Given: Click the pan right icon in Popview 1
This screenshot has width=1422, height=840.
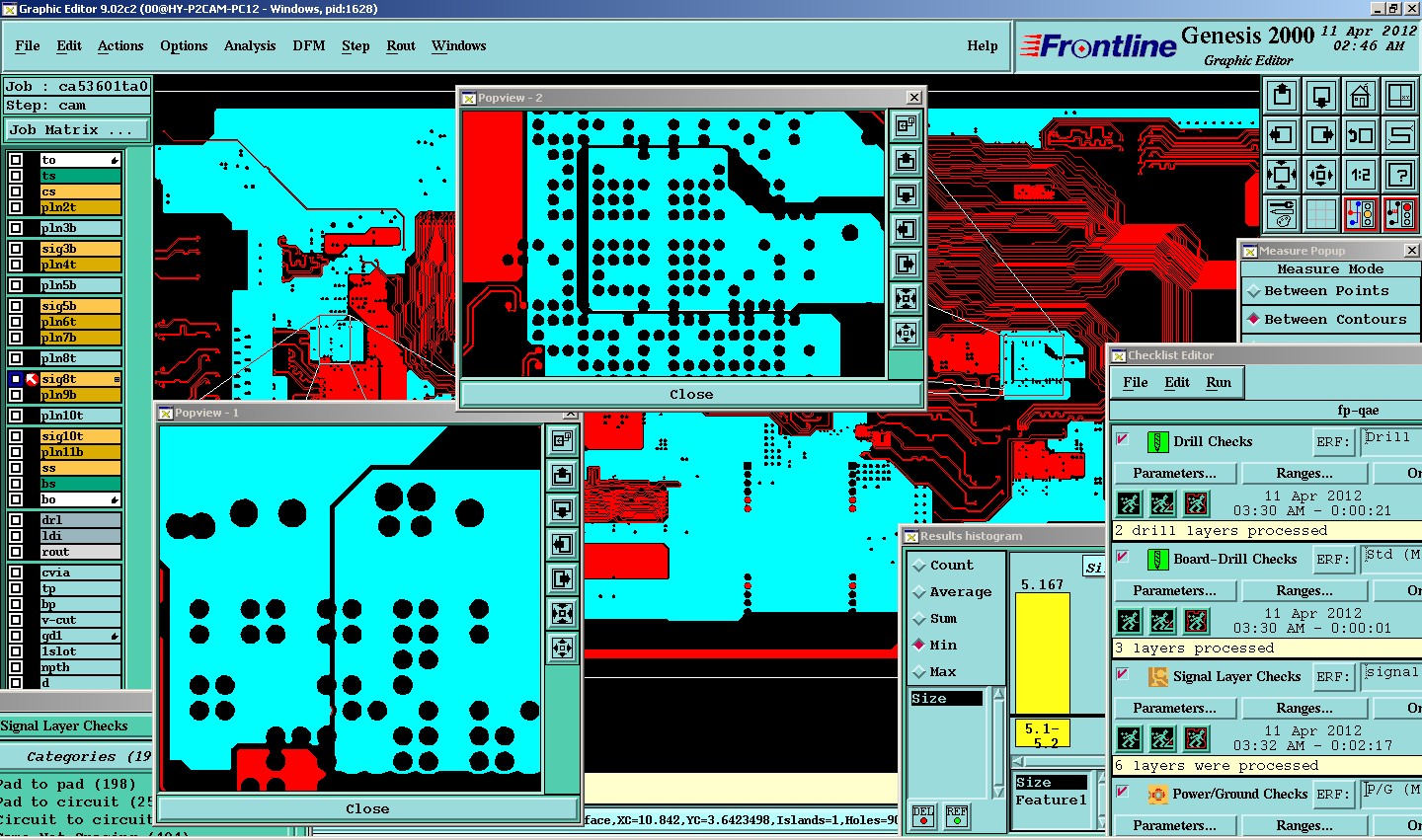Looking at the screenshot, I should (x=562, y=578).
